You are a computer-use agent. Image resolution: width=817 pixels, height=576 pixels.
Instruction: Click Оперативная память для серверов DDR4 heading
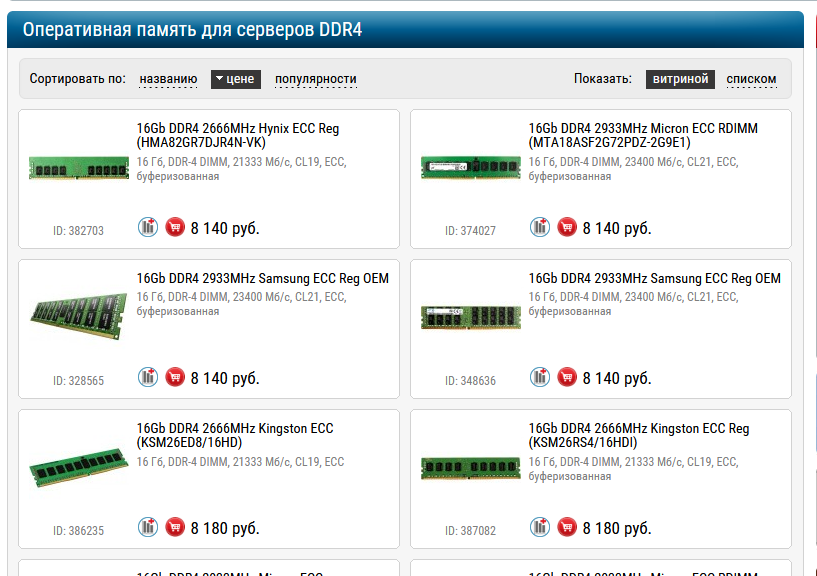point(192,30)
